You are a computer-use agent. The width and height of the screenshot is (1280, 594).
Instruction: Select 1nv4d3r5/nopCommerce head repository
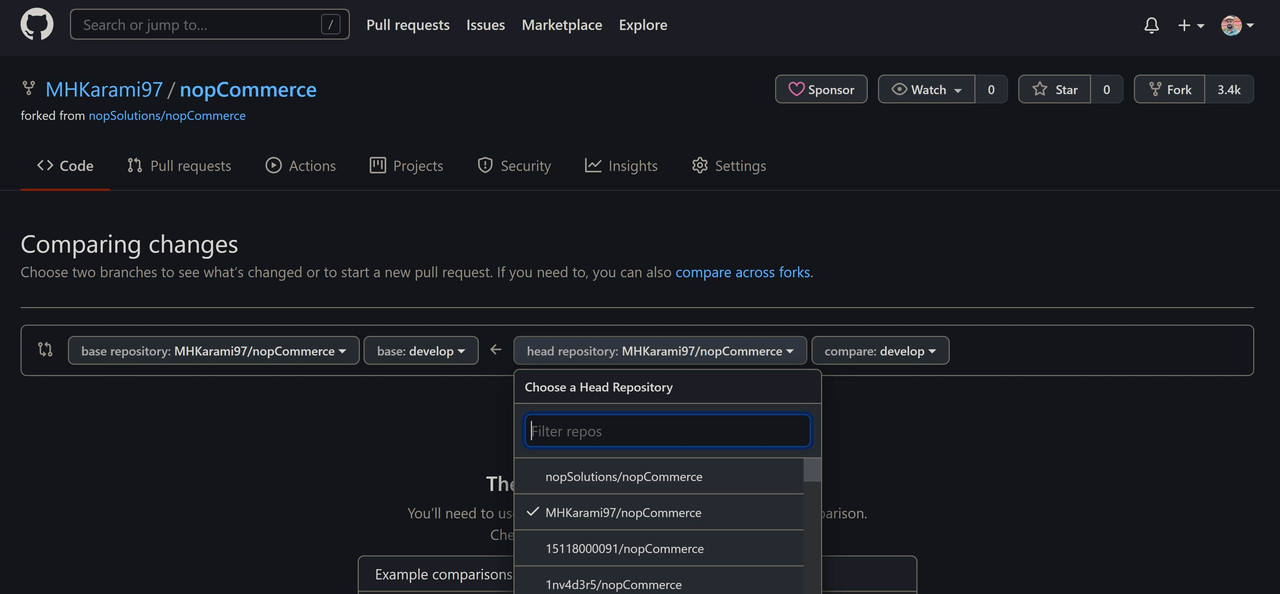click(659, 582)
